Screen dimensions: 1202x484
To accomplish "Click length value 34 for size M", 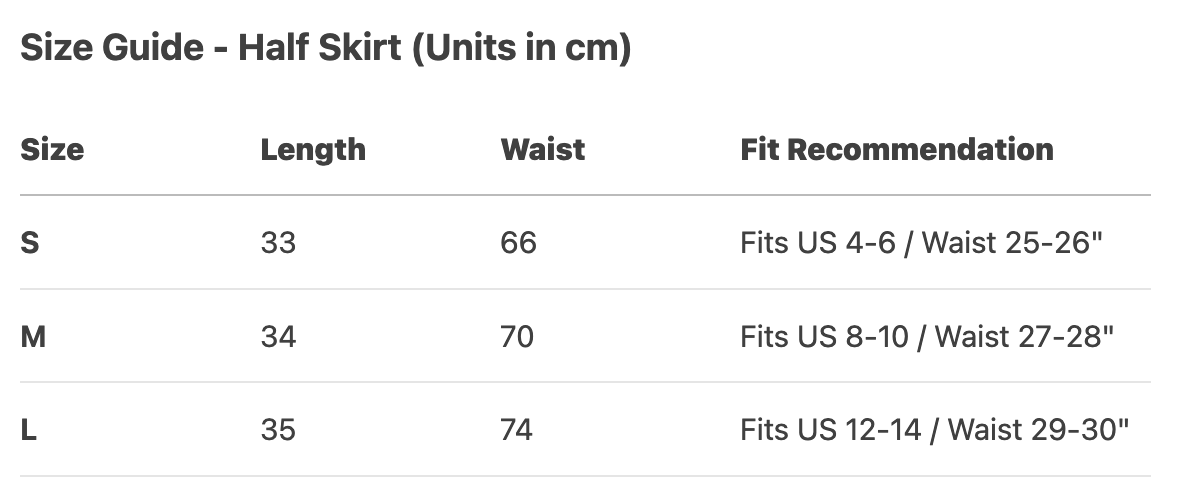I will point(278,337).
